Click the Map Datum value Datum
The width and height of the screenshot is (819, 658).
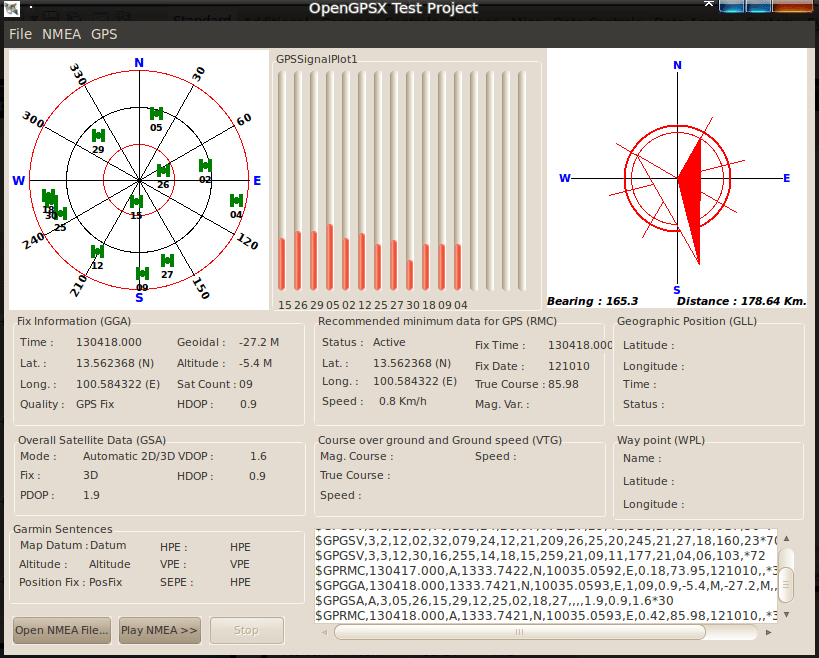108,545
